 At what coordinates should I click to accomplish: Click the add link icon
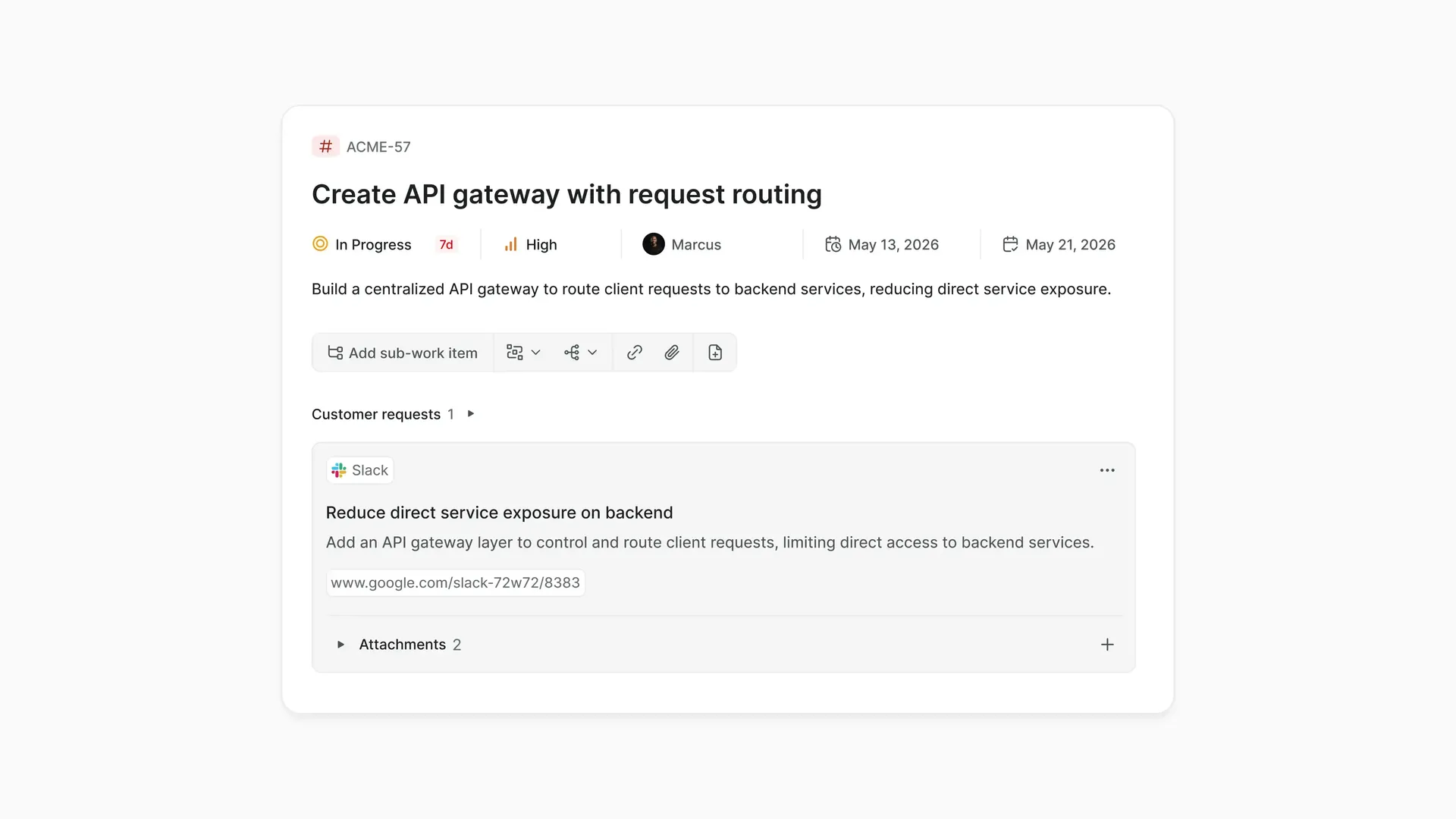click(x=635, y=353)
